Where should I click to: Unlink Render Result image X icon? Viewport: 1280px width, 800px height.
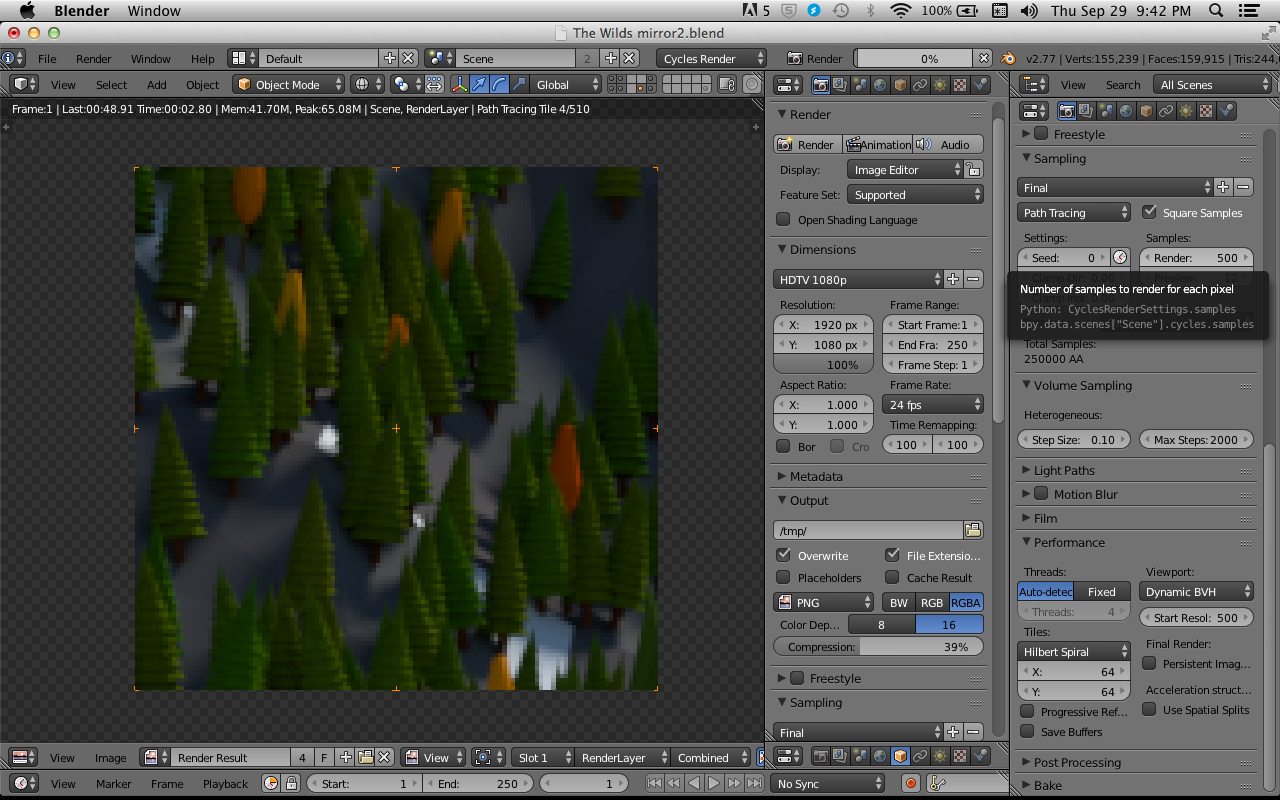(x=384, y=758)
